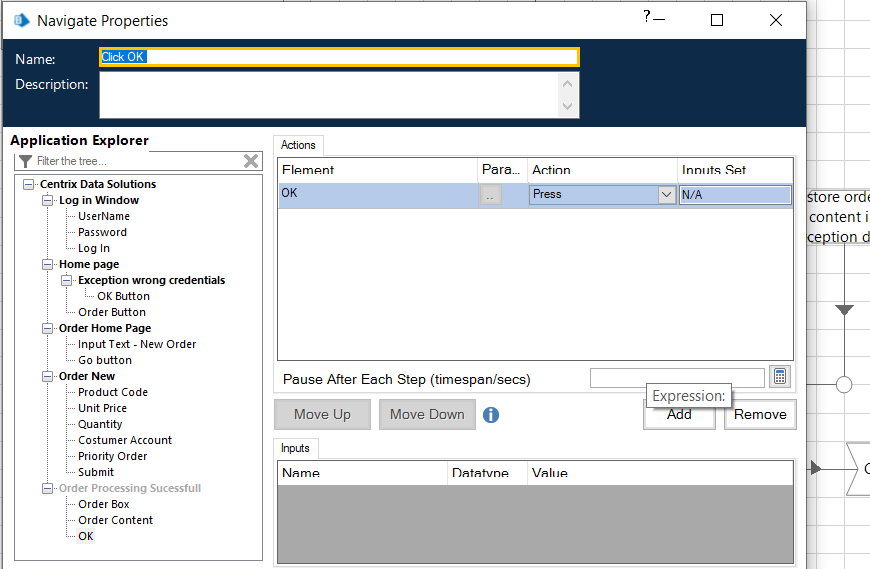870x569 pixels.
Task: Clear the tree filter with X icon
Action: pyautogui.click(x=251, y=161)
